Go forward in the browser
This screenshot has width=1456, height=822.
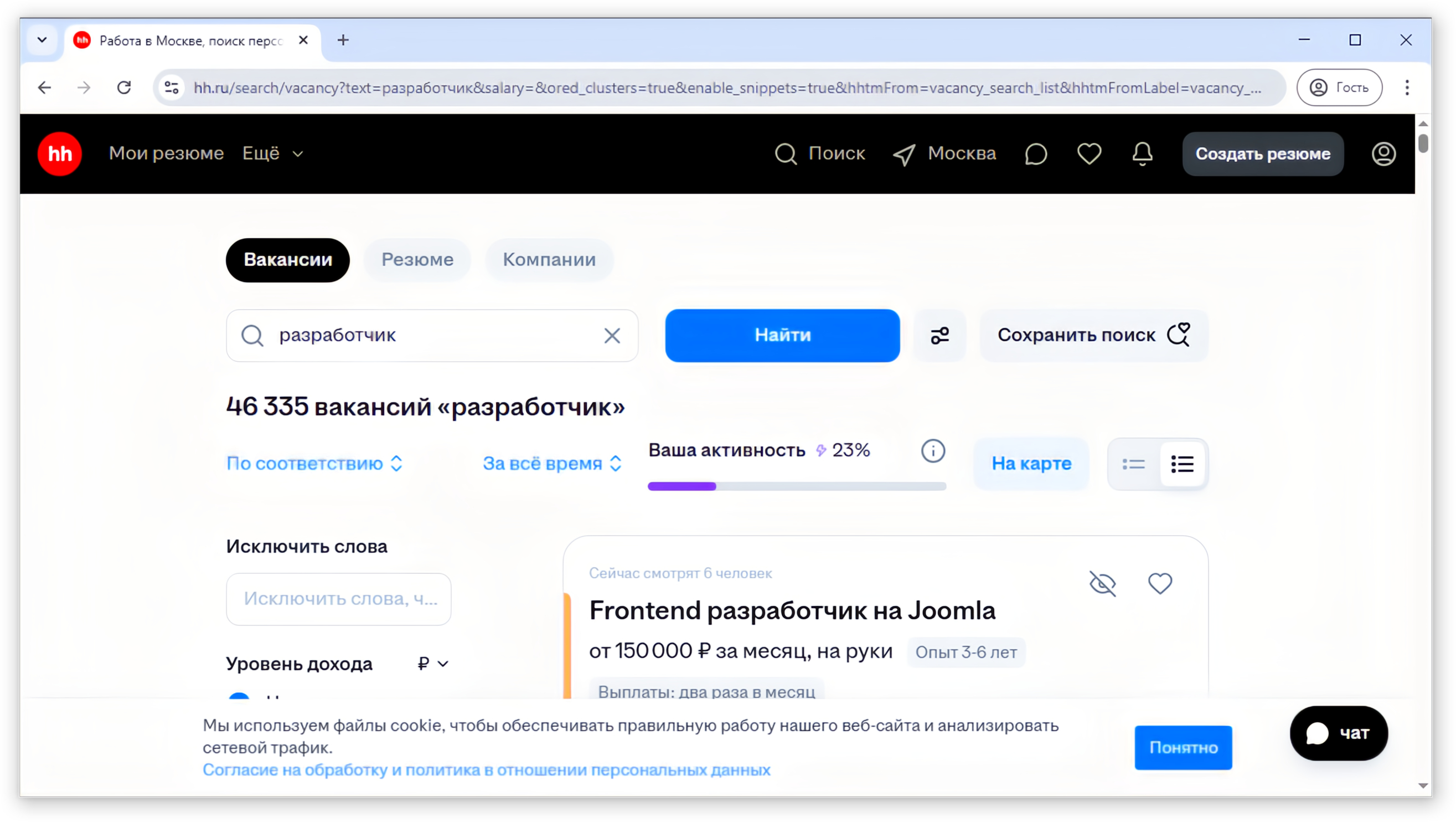click(84, 88)
